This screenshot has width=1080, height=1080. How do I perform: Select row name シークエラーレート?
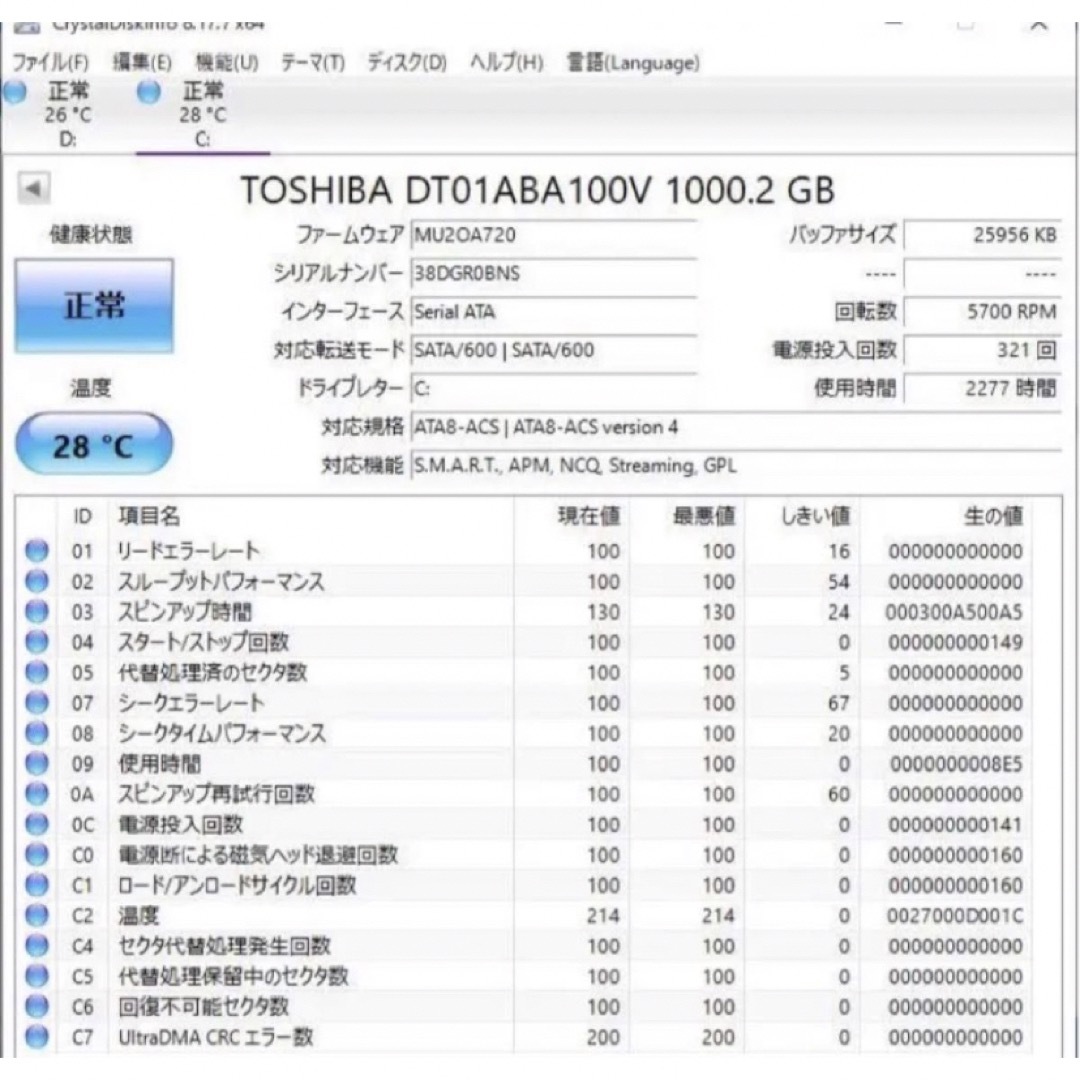coord(191,703)
